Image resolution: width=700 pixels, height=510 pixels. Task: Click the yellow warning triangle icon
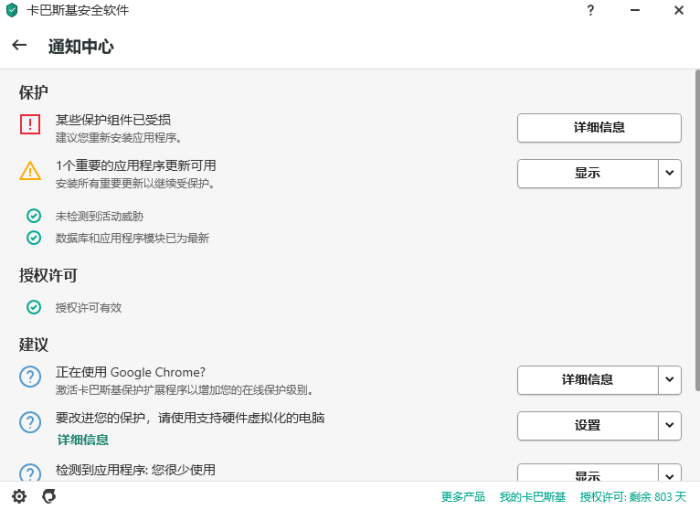[x=30, y=171]
